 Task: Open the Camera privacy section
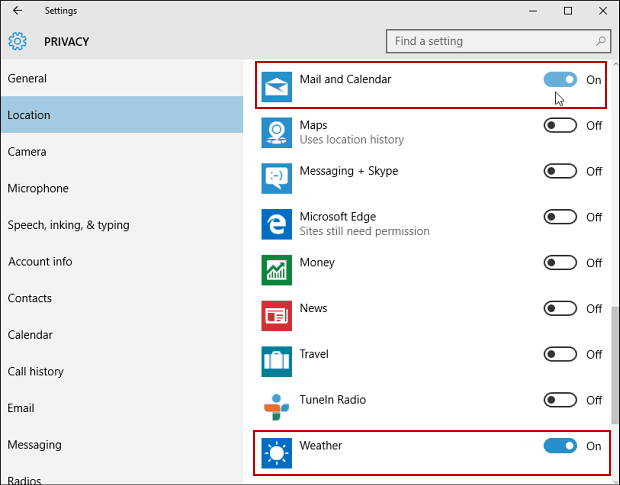click(122, 151)
